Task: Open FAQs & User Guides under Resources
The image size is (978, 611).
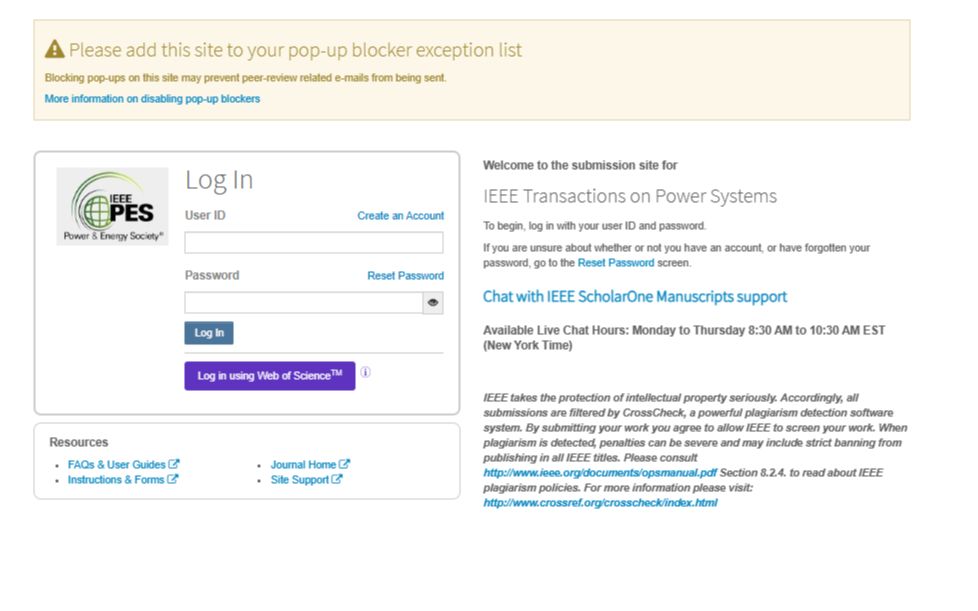Action: (117, 464)
